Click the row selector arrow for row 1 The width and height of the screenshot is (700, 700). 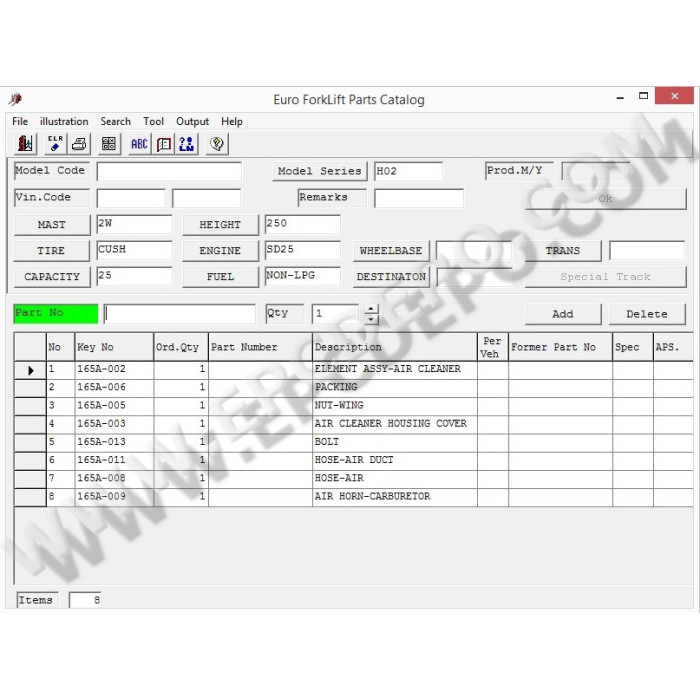30,371
